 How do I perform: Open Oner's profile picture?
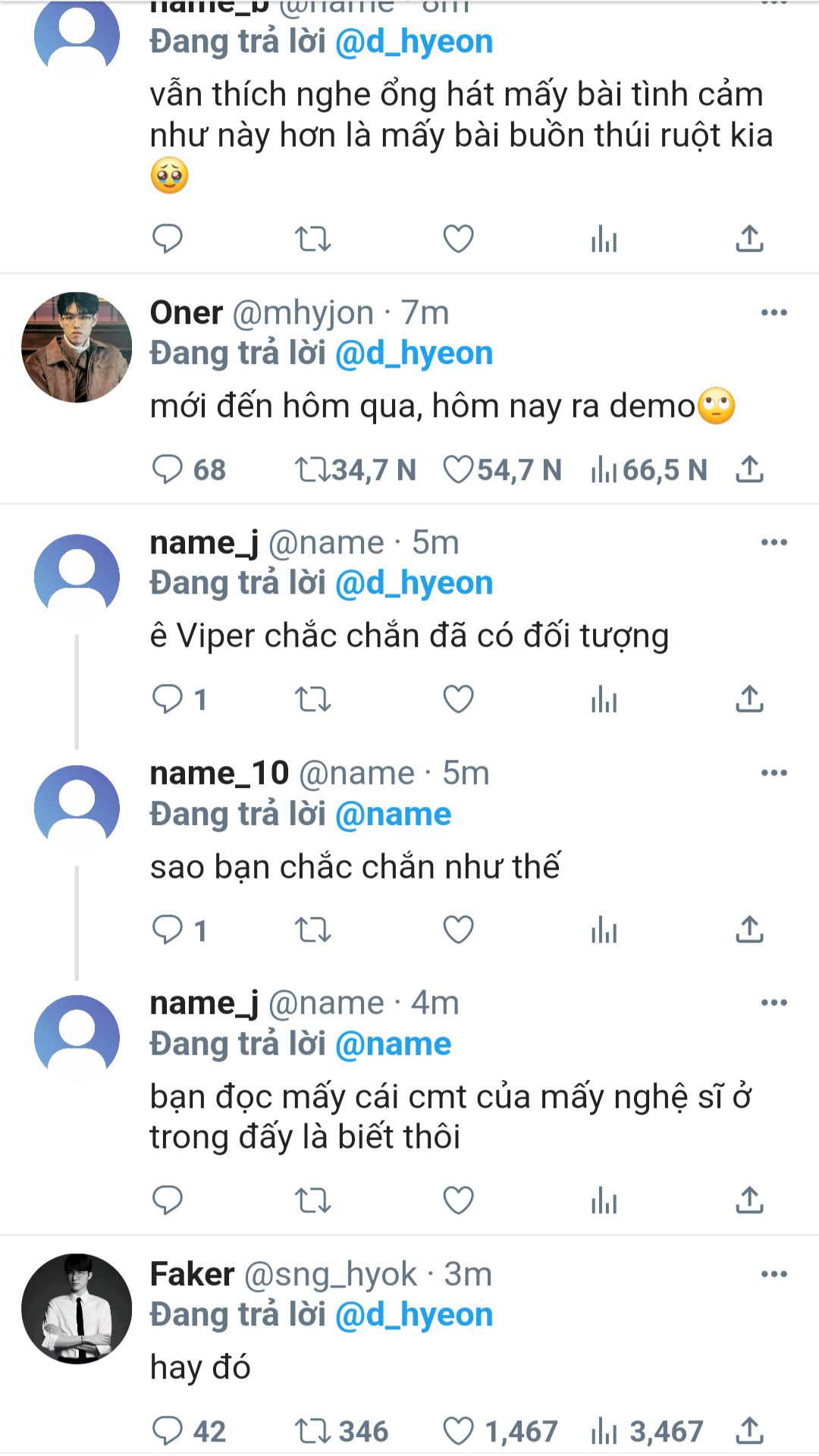click(x=77, y=347)
